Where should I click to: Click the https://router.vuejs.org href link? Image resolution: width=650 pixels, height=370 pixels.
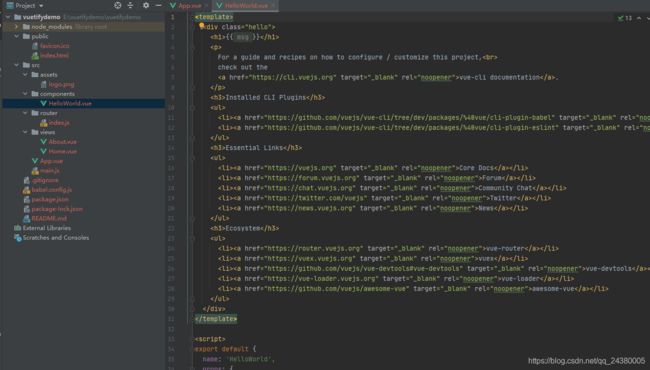(313, 249)
